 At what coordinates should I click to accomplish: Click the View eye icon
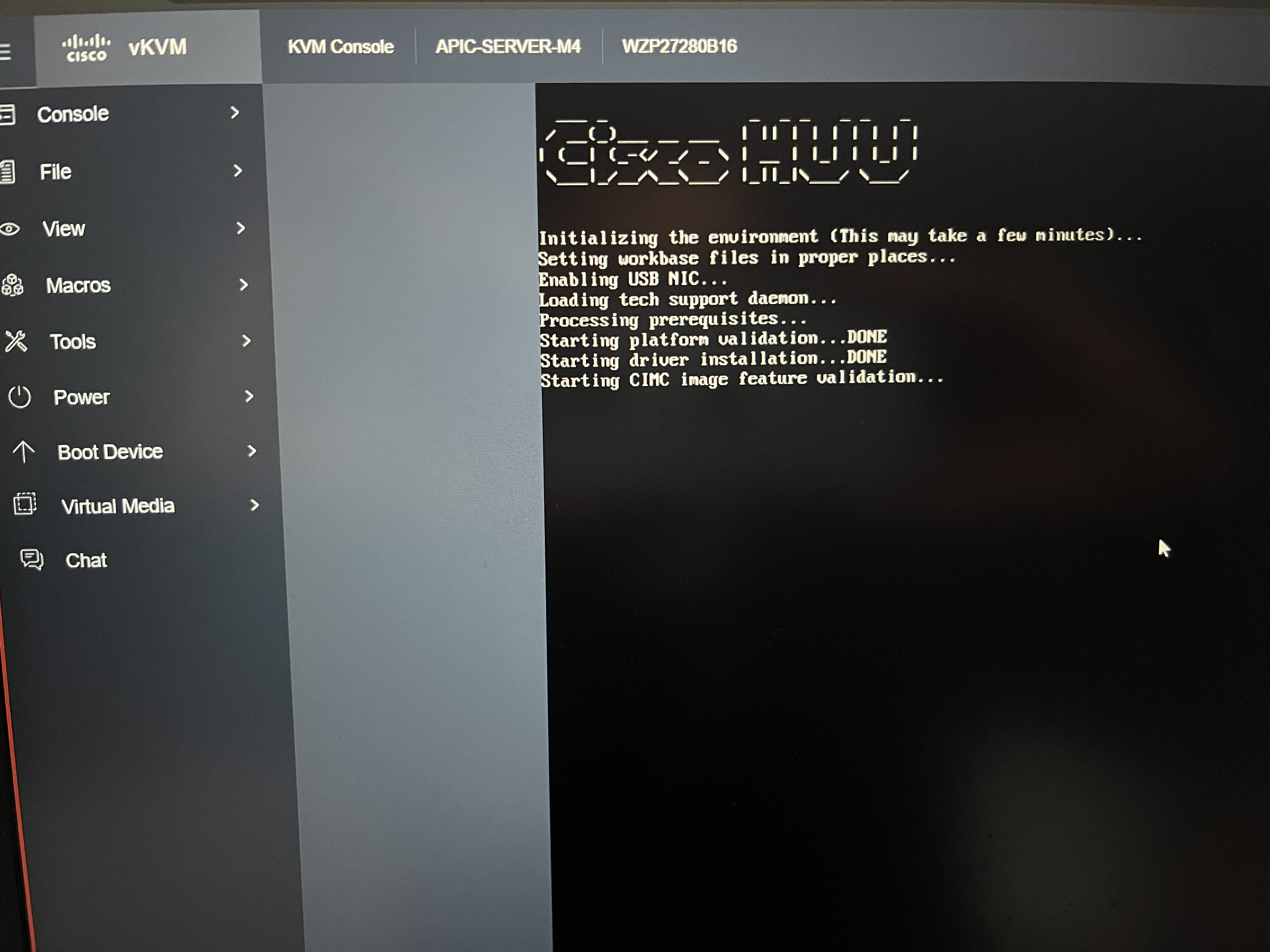[x=10, y=229]
